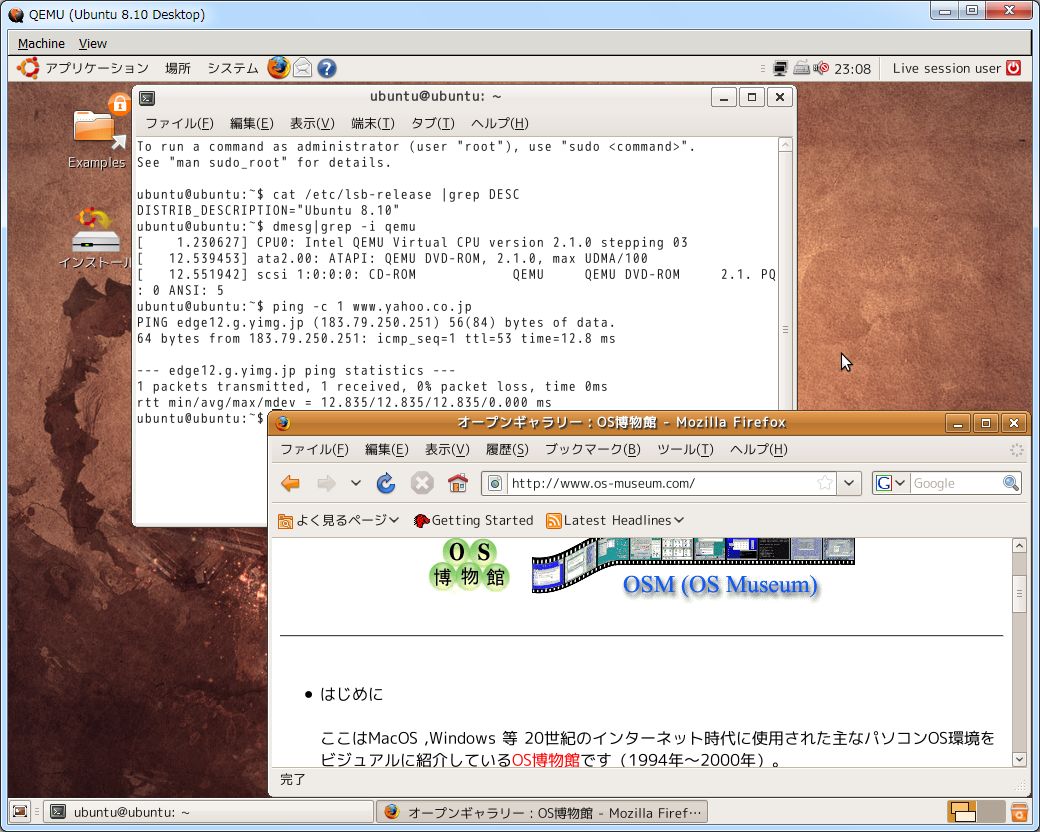Click Firefox Forward arrow button
1040x832 pixels.
[326, 483]
